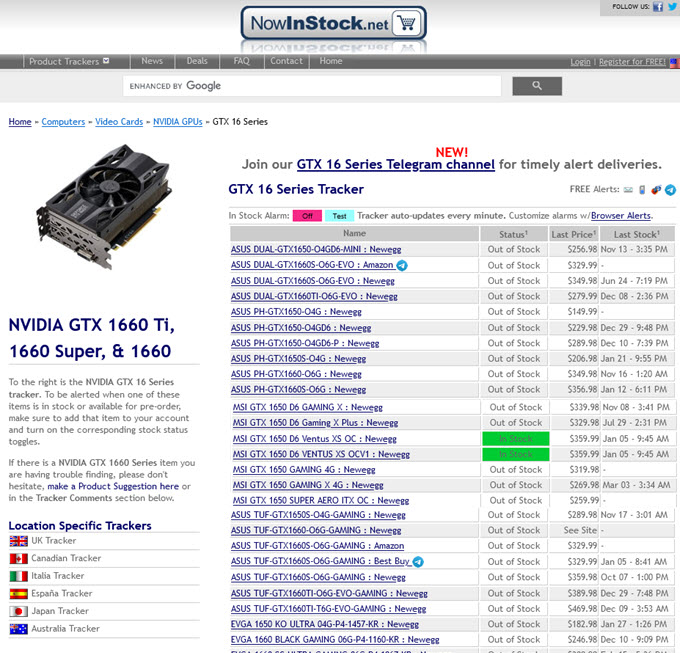680x653 pixels.
Task: Click the Status column header
Action: tap(513, 235)
